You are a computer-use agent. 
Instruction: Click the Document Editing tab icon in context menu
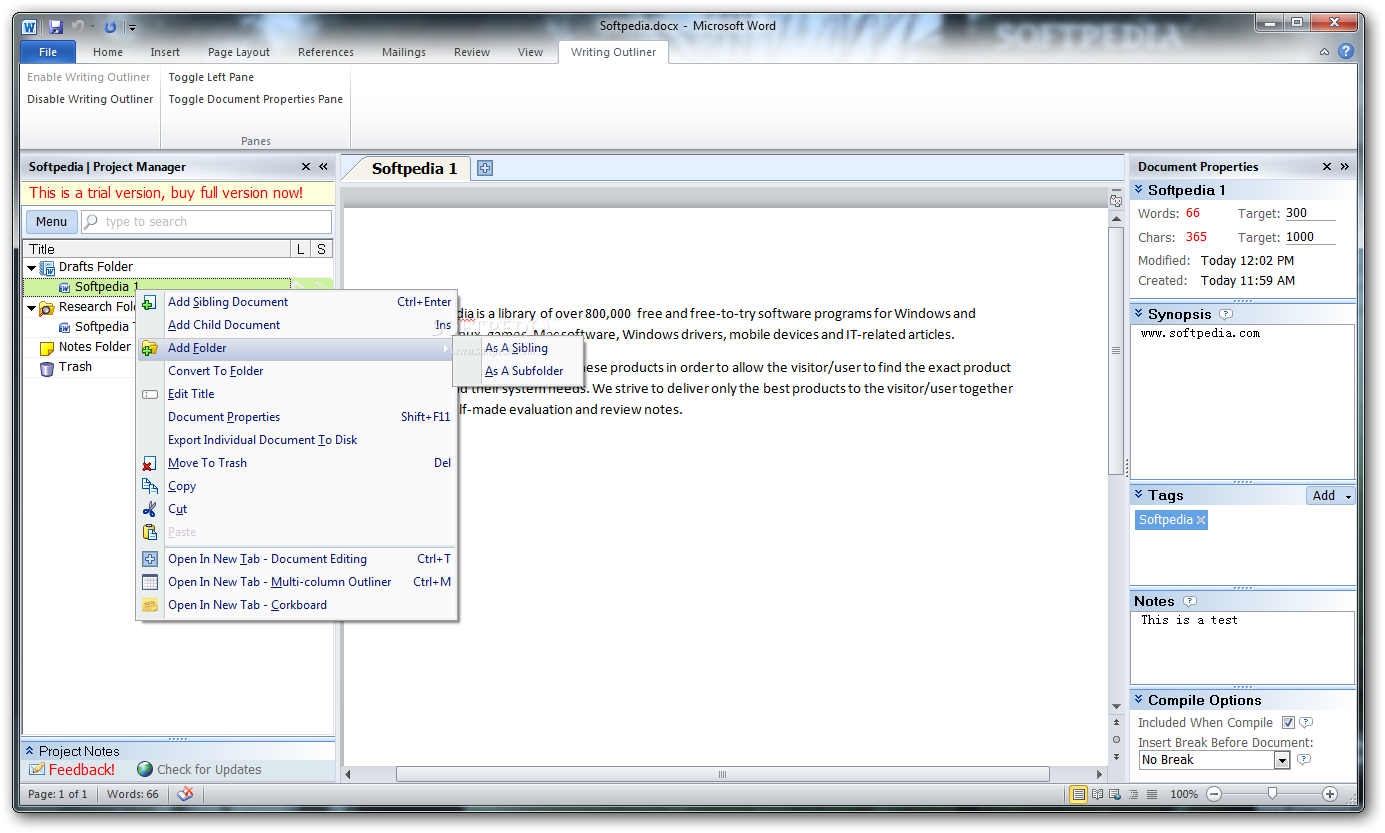click(x=149, y=559)
